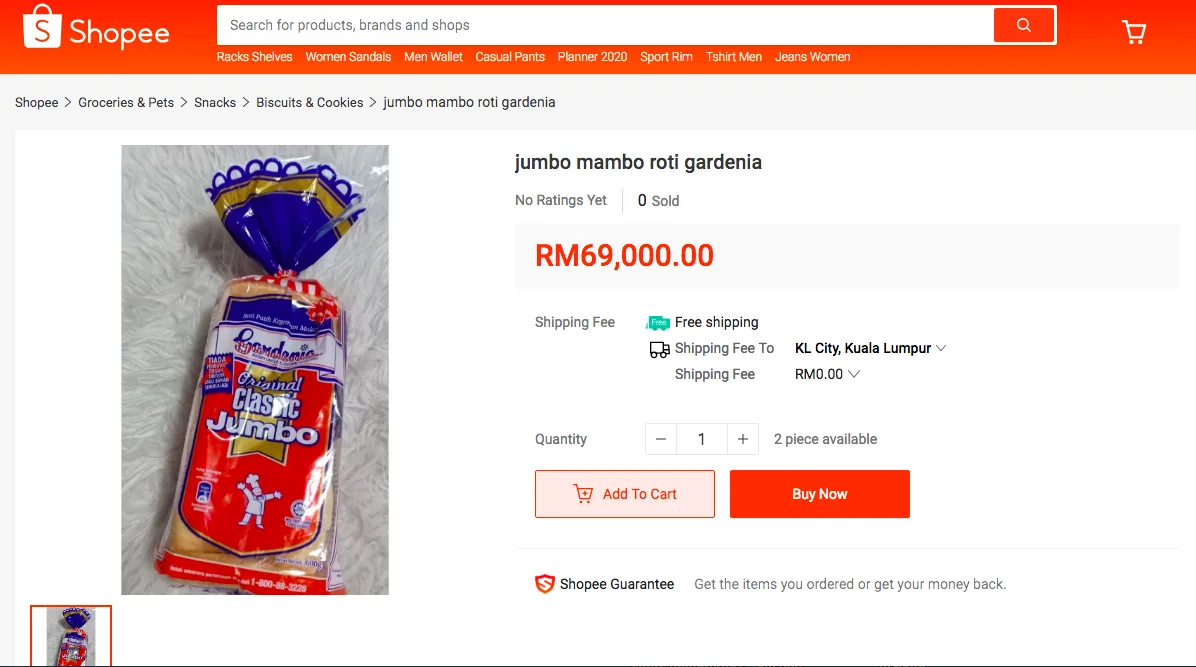This screenshot has width=1196, height=667.
Task: Click the Shopee Guarantee shield icon
Action: coord(545,584)
